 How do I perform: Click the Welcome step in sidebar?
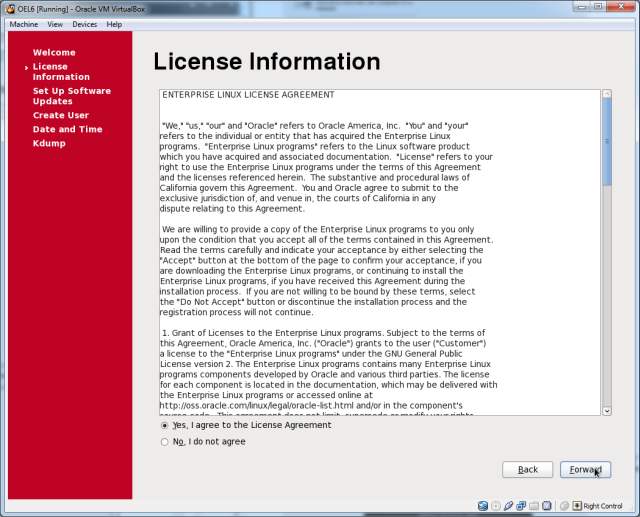click(54, 53)
